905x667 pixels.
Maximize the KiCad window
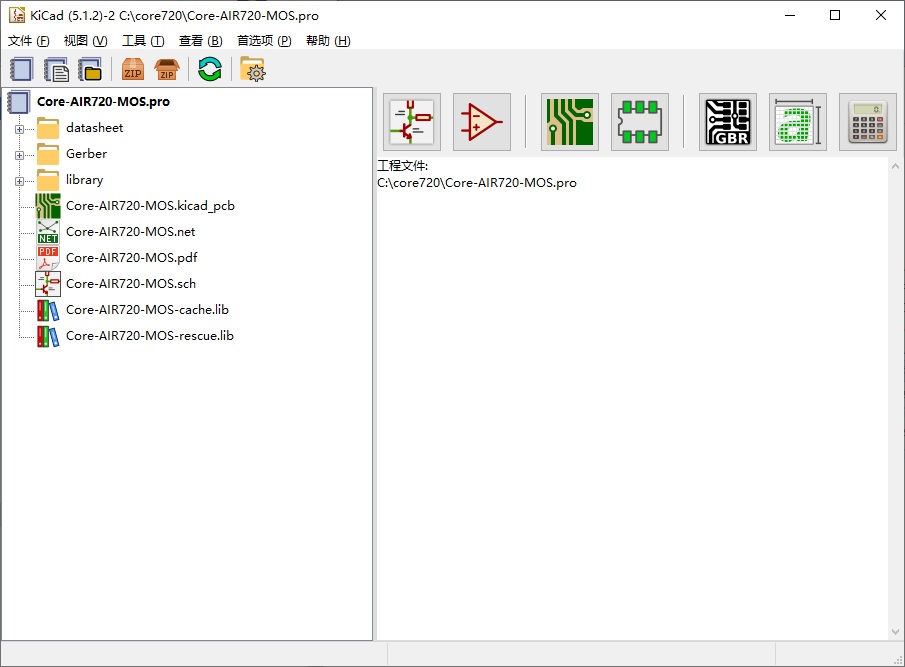pyautogui.click(x=835, y=16)
